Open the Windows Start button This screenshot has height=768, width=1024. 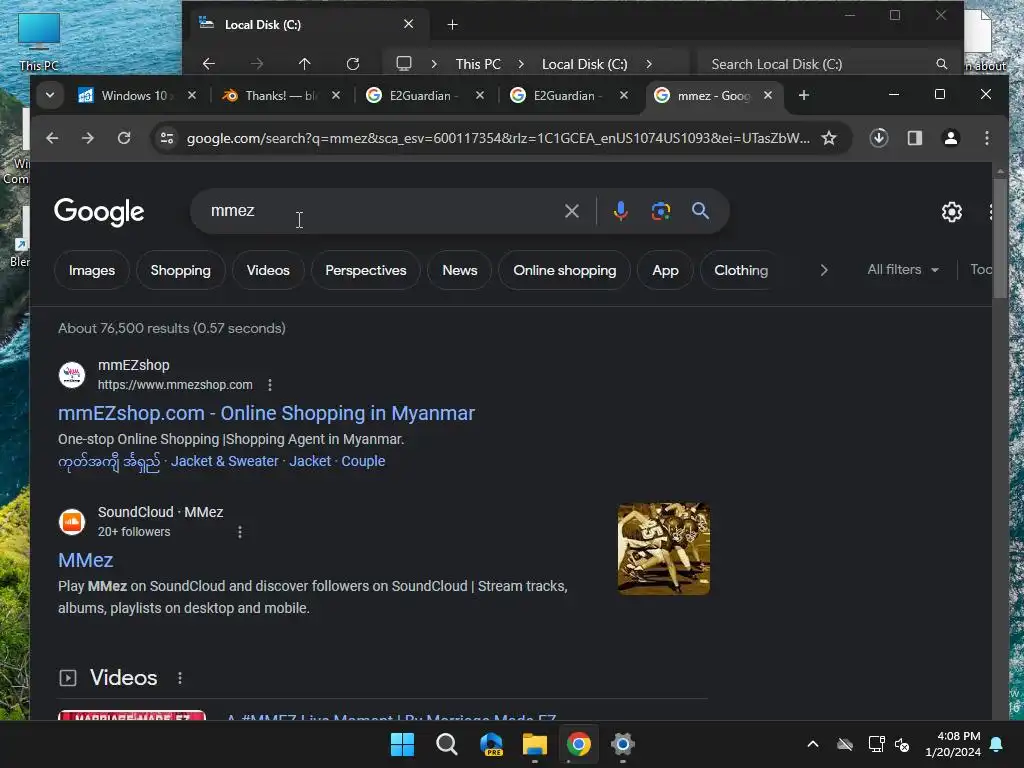click(x=402, y=744)
